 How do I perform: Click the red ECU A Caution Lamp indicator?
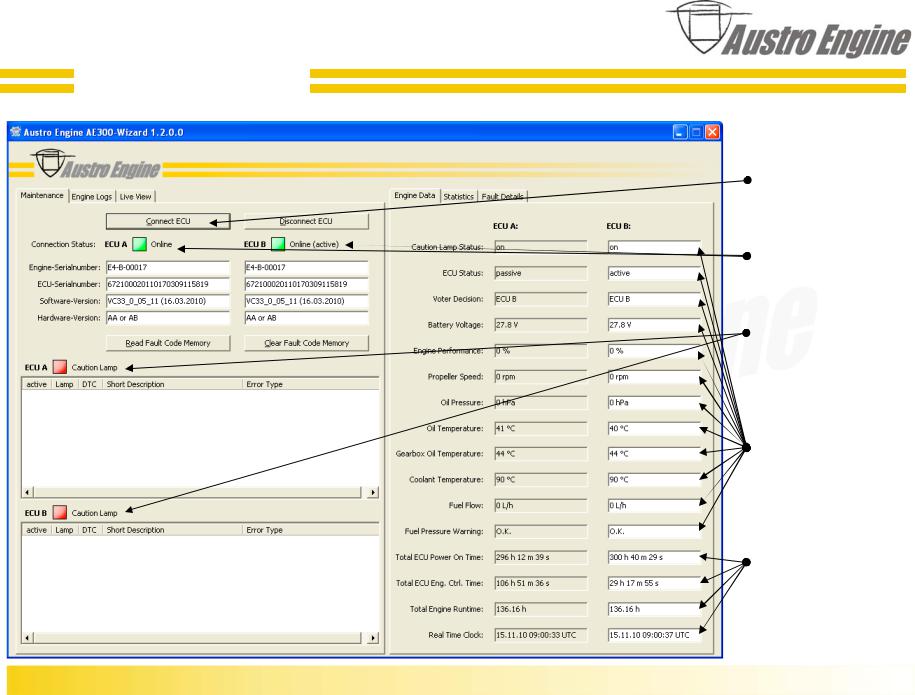[60, 367]
